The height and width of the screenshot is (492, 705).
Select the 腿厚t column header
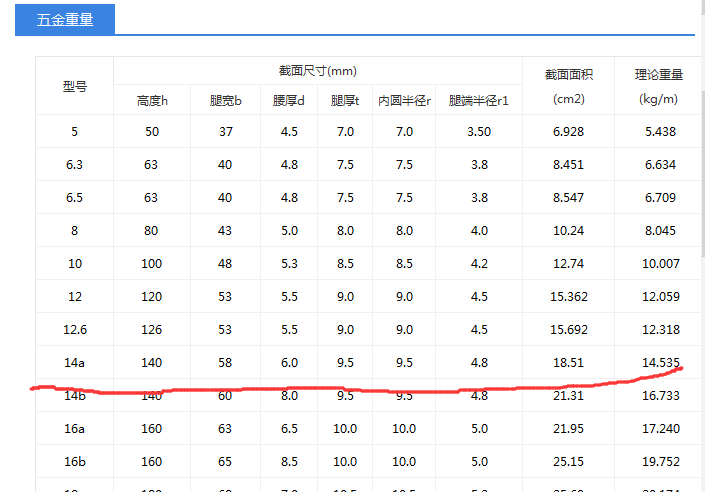click(345, 101)
